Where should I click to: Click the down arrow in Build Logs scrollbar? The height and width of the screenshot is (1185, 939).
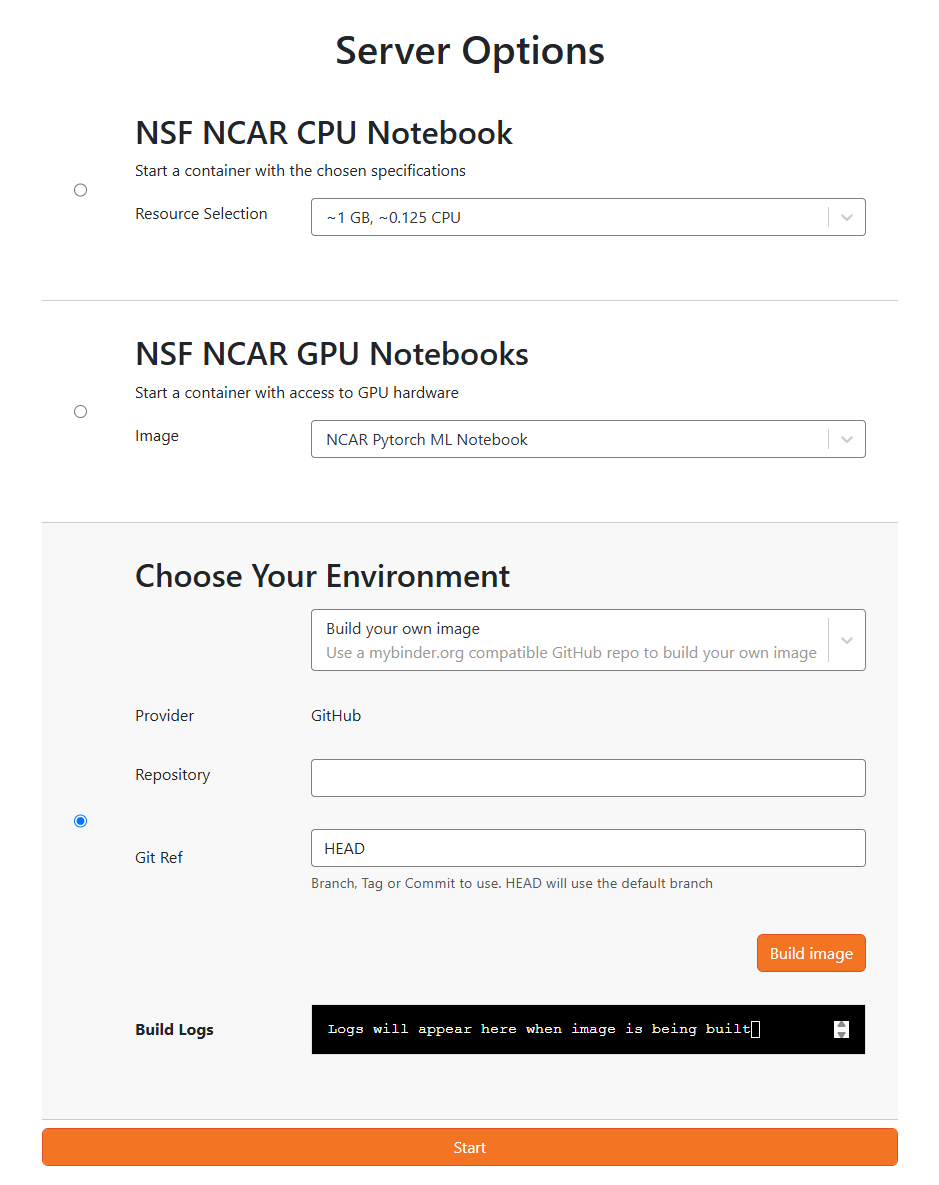coord(841,1034)
